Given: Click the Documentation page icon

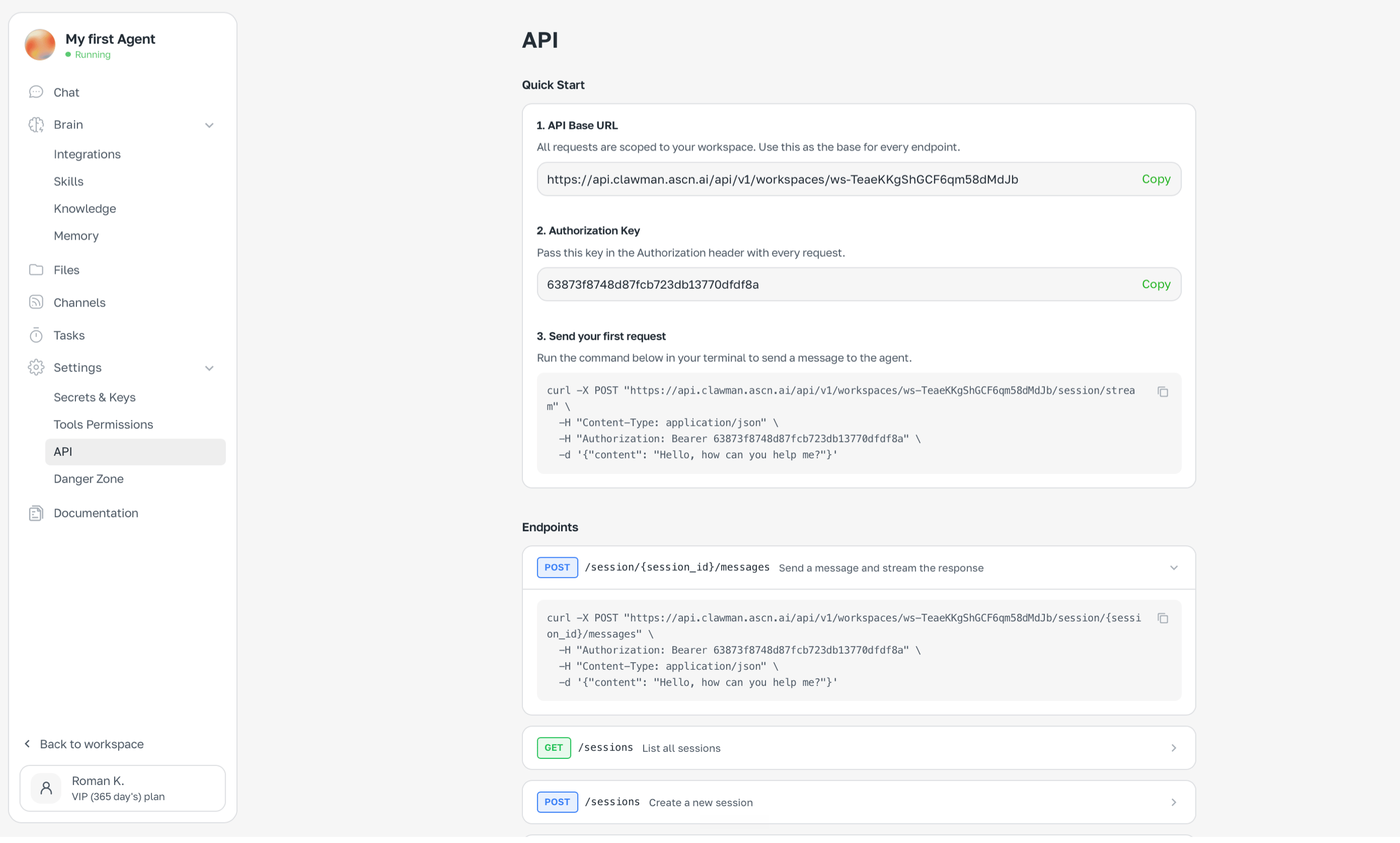Looking at the screenshot, I should pos(36,513).
